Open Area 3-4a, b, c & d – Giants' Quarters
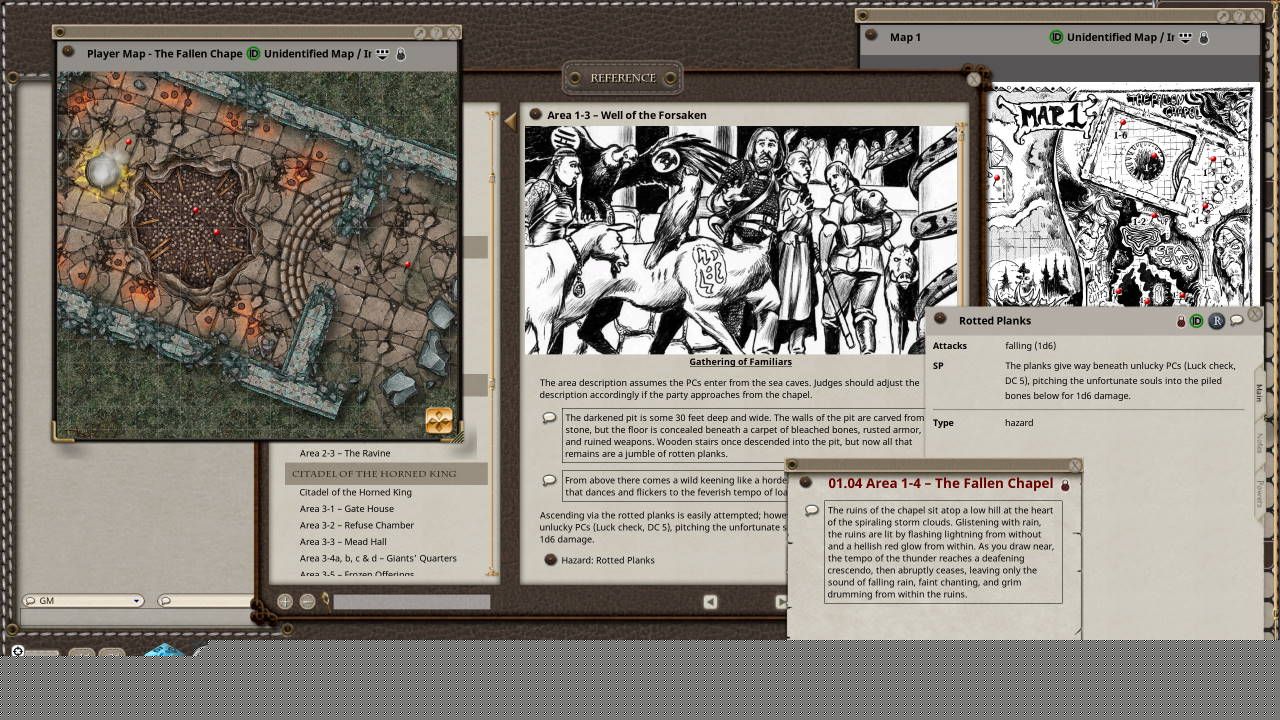The width and height of the screenshot is (1280, 720). pos(378,558)
